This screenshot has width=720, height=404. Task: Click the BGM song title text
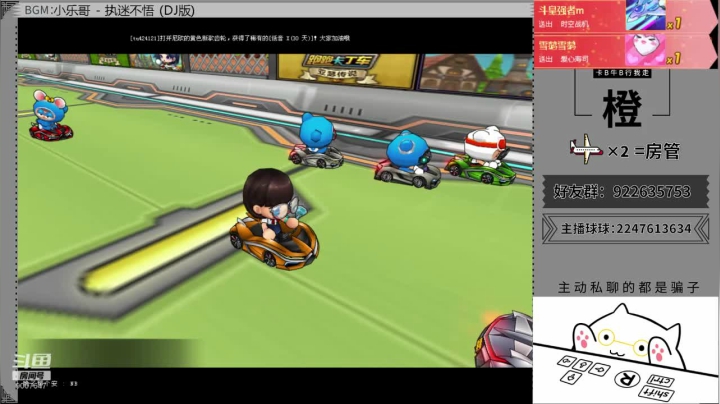click(110, 11)
